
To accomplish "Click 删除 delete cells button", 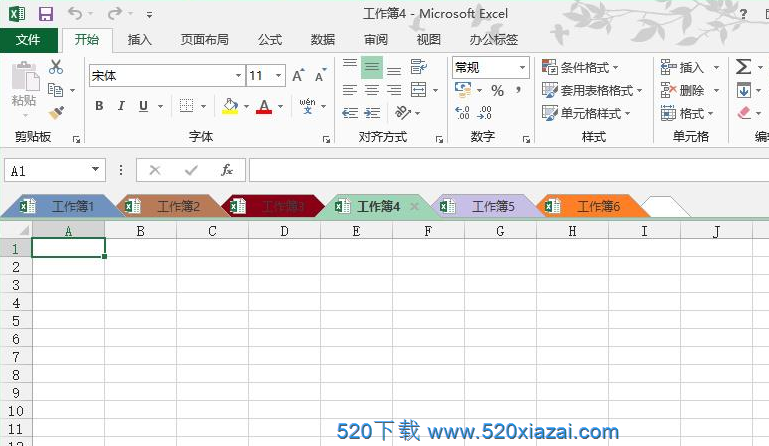I will [x=683, y=90].
